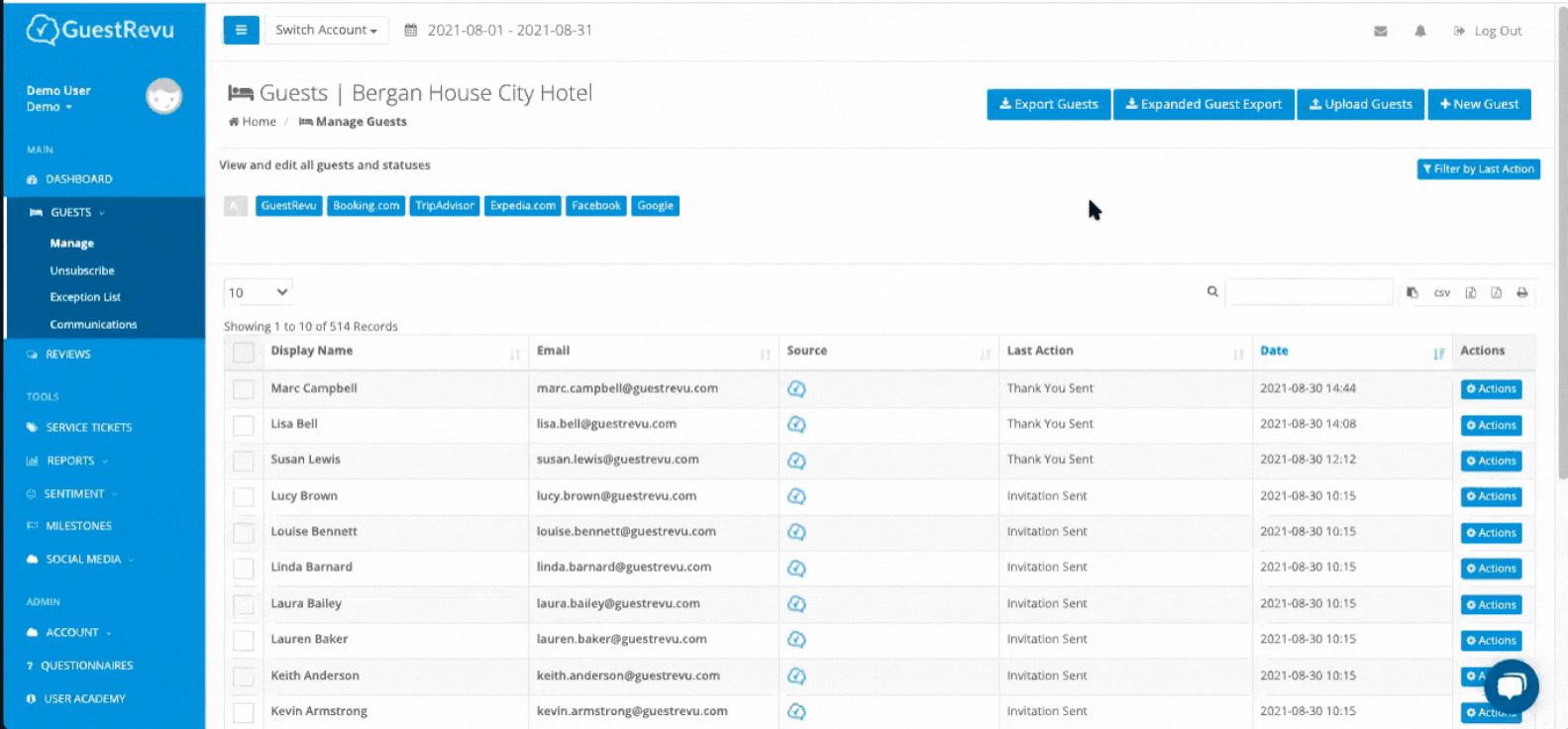Check Susan Lewis's row checkbox
Screen dimensions: 1568x729
pyautogui.click(x=244, y=461)
